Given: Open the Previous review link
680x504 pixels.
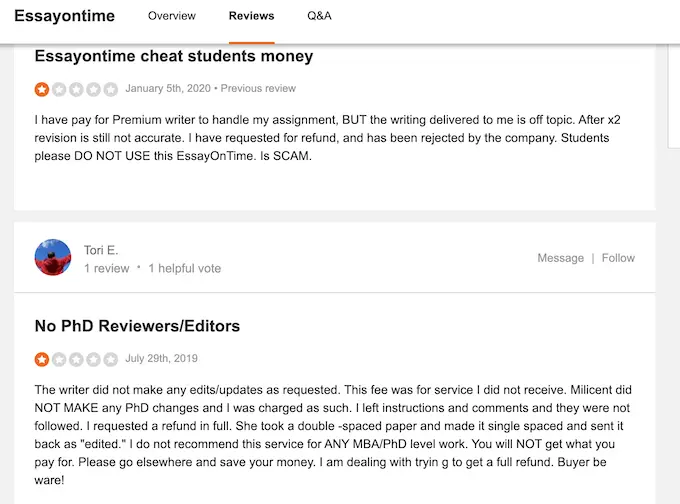Looking at the screenshot, I should click(x=258, y=88).
